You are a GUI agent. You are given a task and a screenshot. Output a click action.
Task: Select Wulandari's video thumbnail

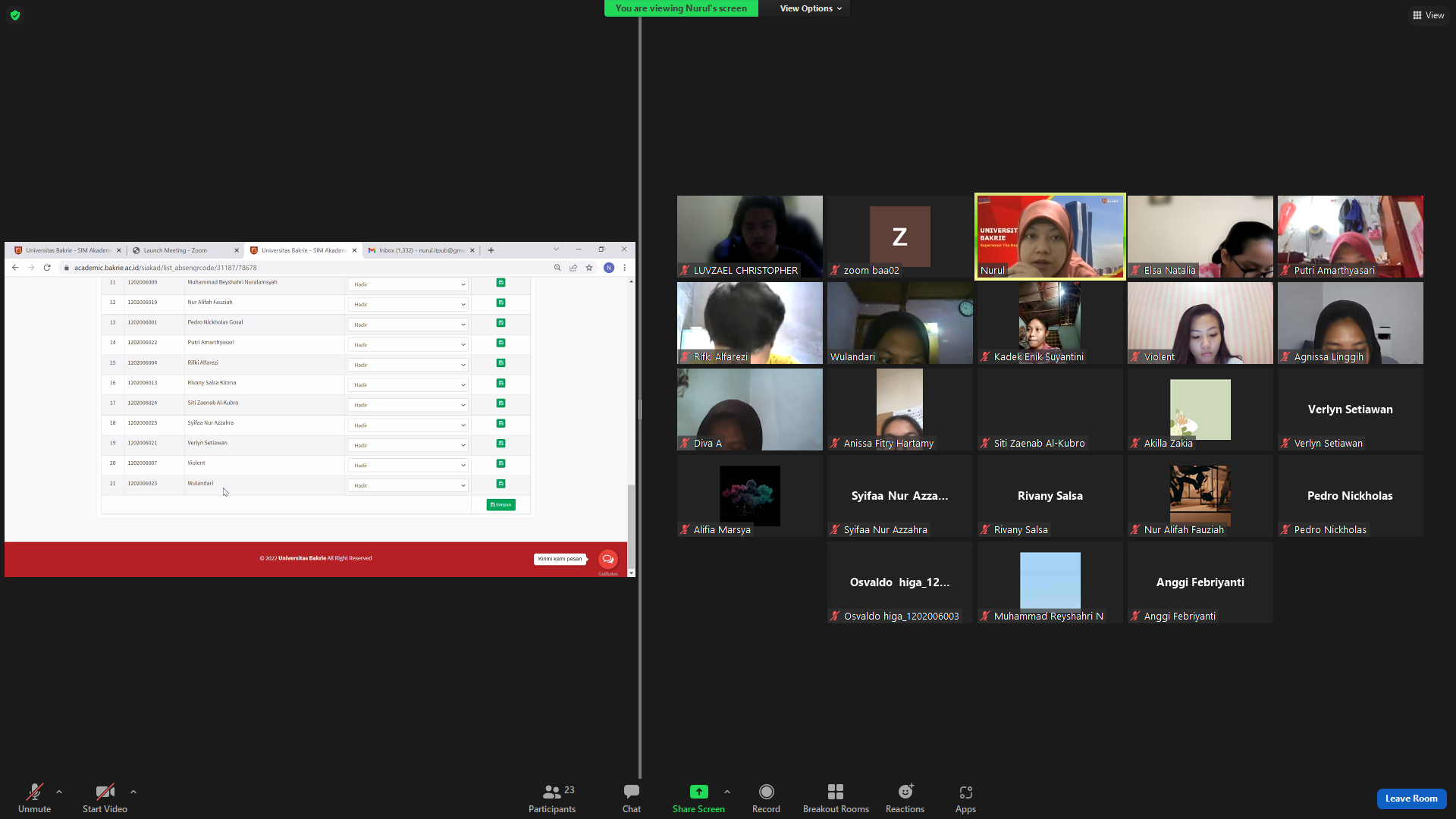click(x=900, y=323)
